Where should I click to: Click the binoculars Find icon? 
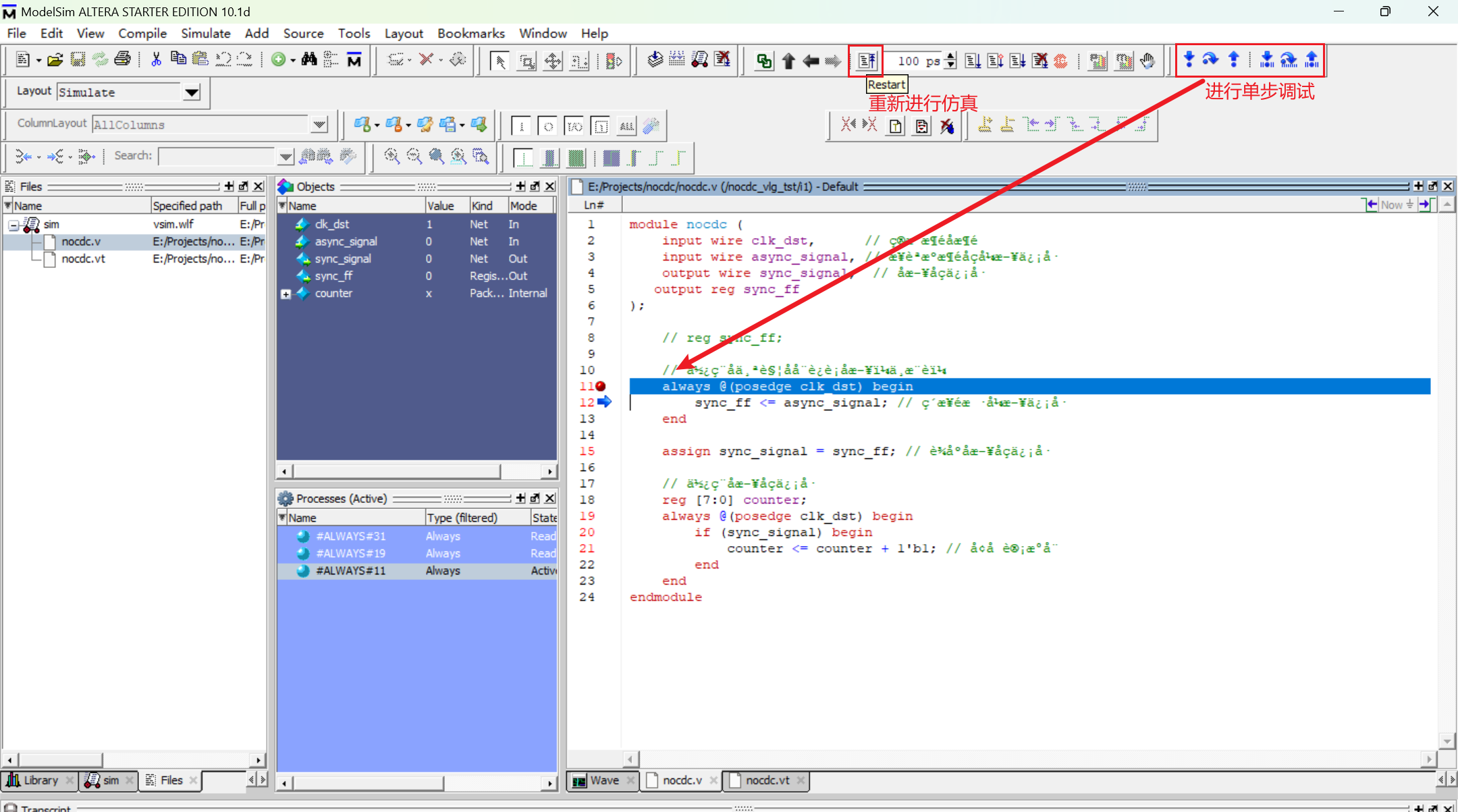[x=309, y=60]
